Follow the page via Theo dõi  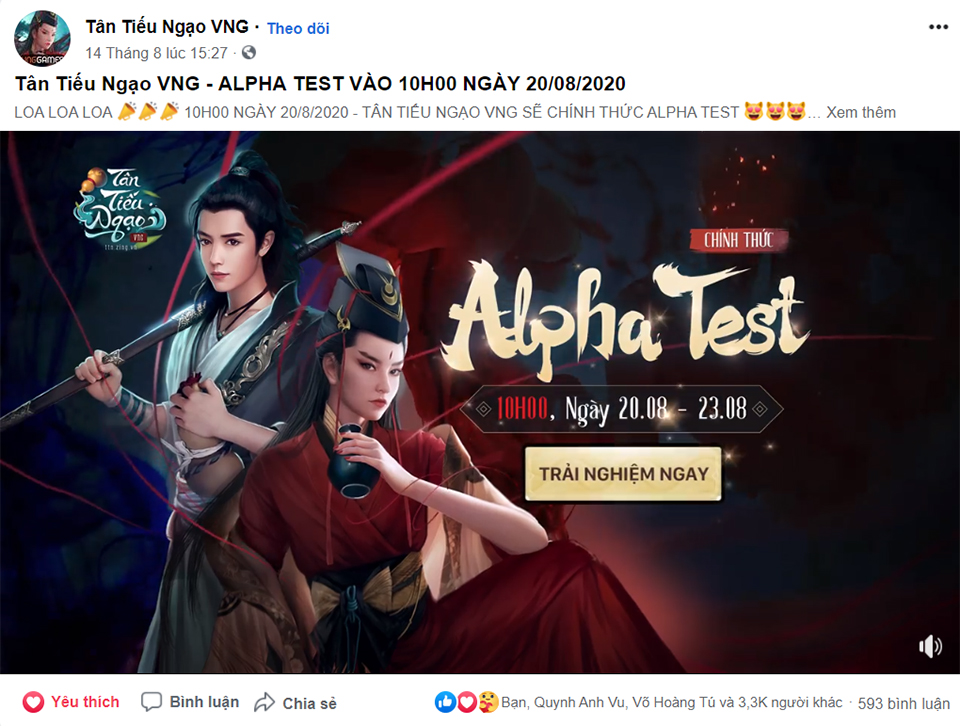pyautogui.click(x=298, y=28)
